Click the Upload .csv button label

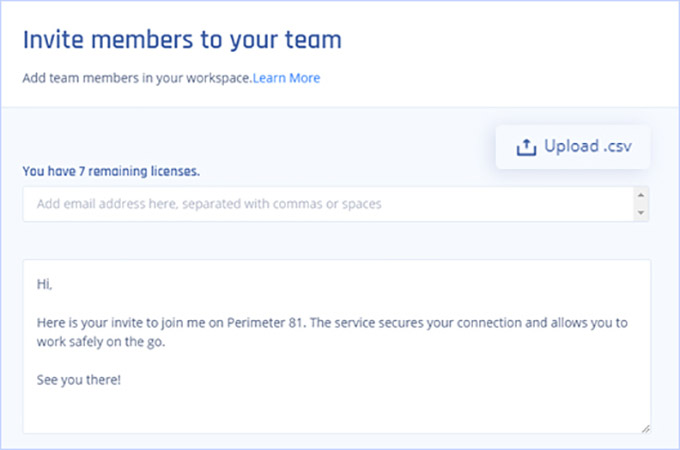click(x=588, y=147)
